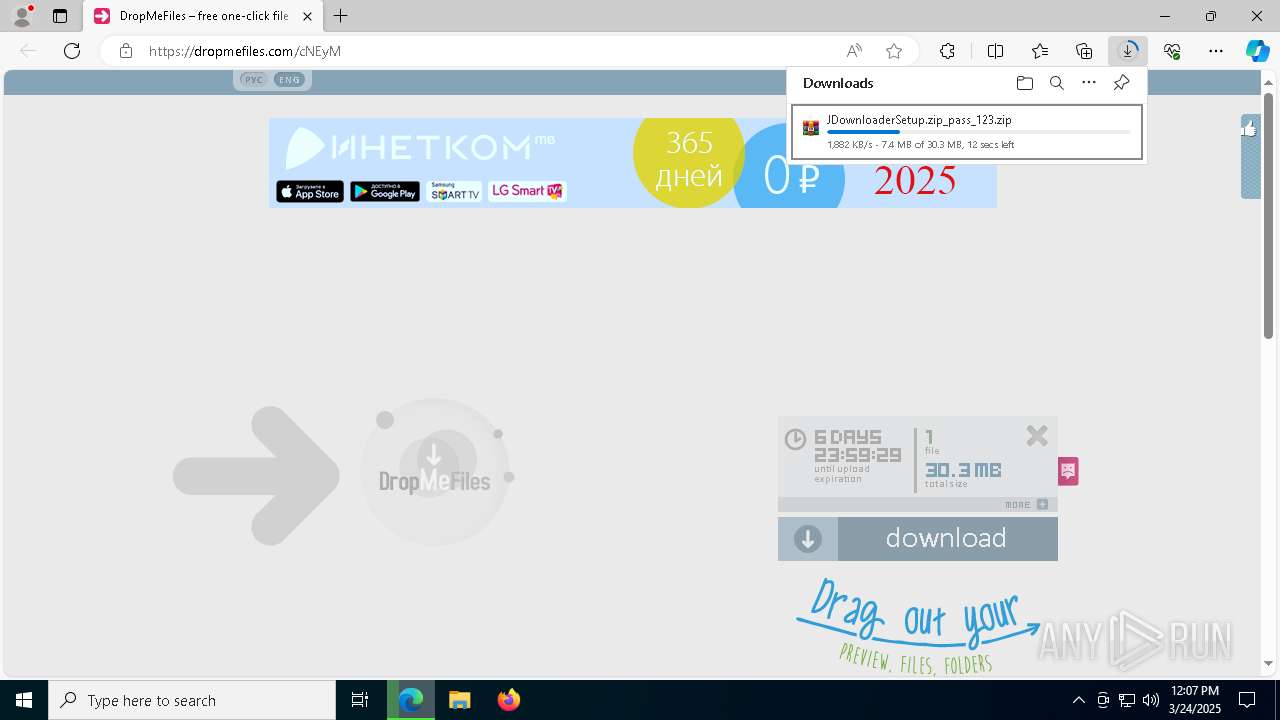Click Samsung Smart TV badge
1280x720 pixels.
(454, 192)
